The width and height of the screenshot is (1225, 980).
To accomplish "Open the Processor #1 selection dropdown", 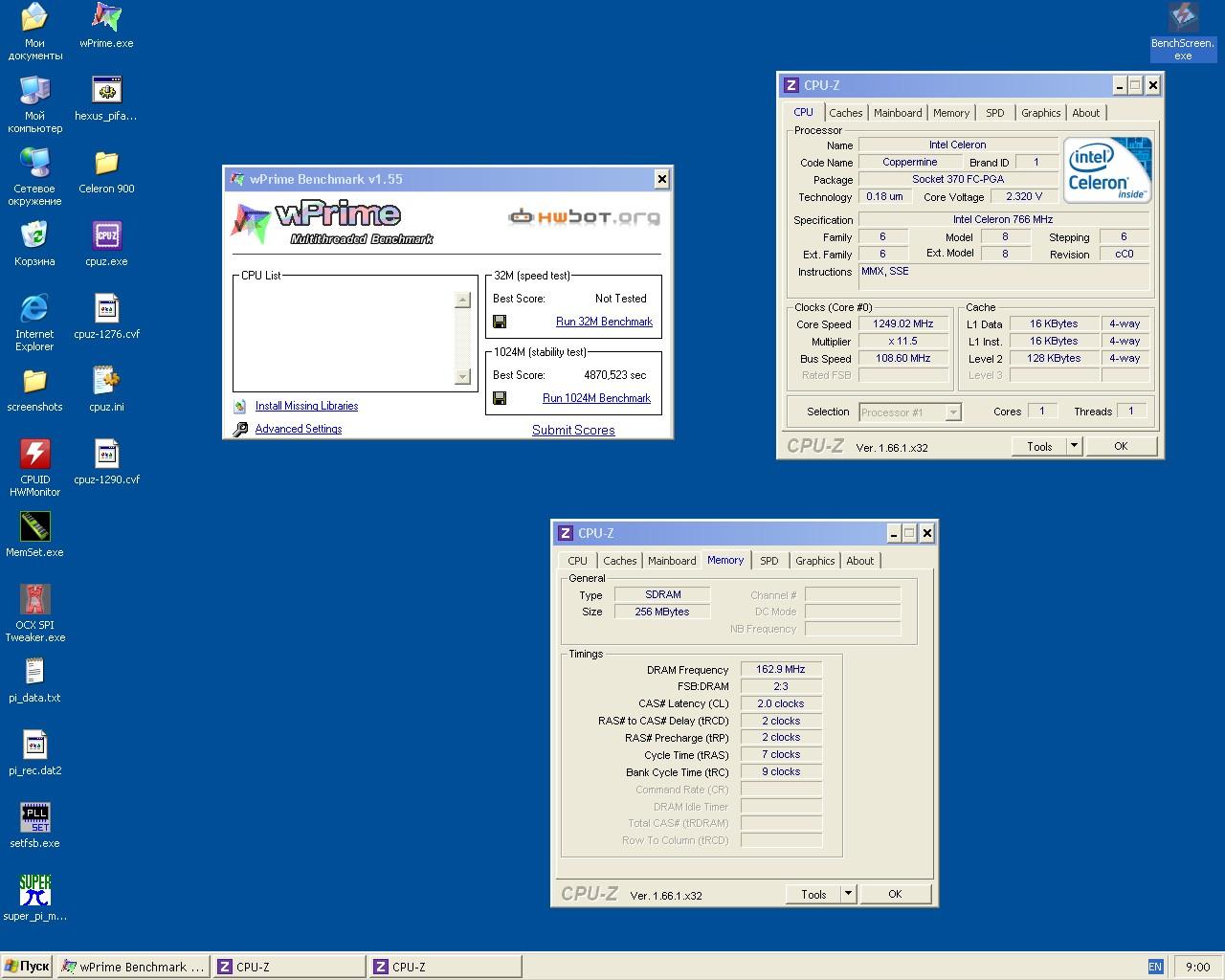I will pos(953,412).
